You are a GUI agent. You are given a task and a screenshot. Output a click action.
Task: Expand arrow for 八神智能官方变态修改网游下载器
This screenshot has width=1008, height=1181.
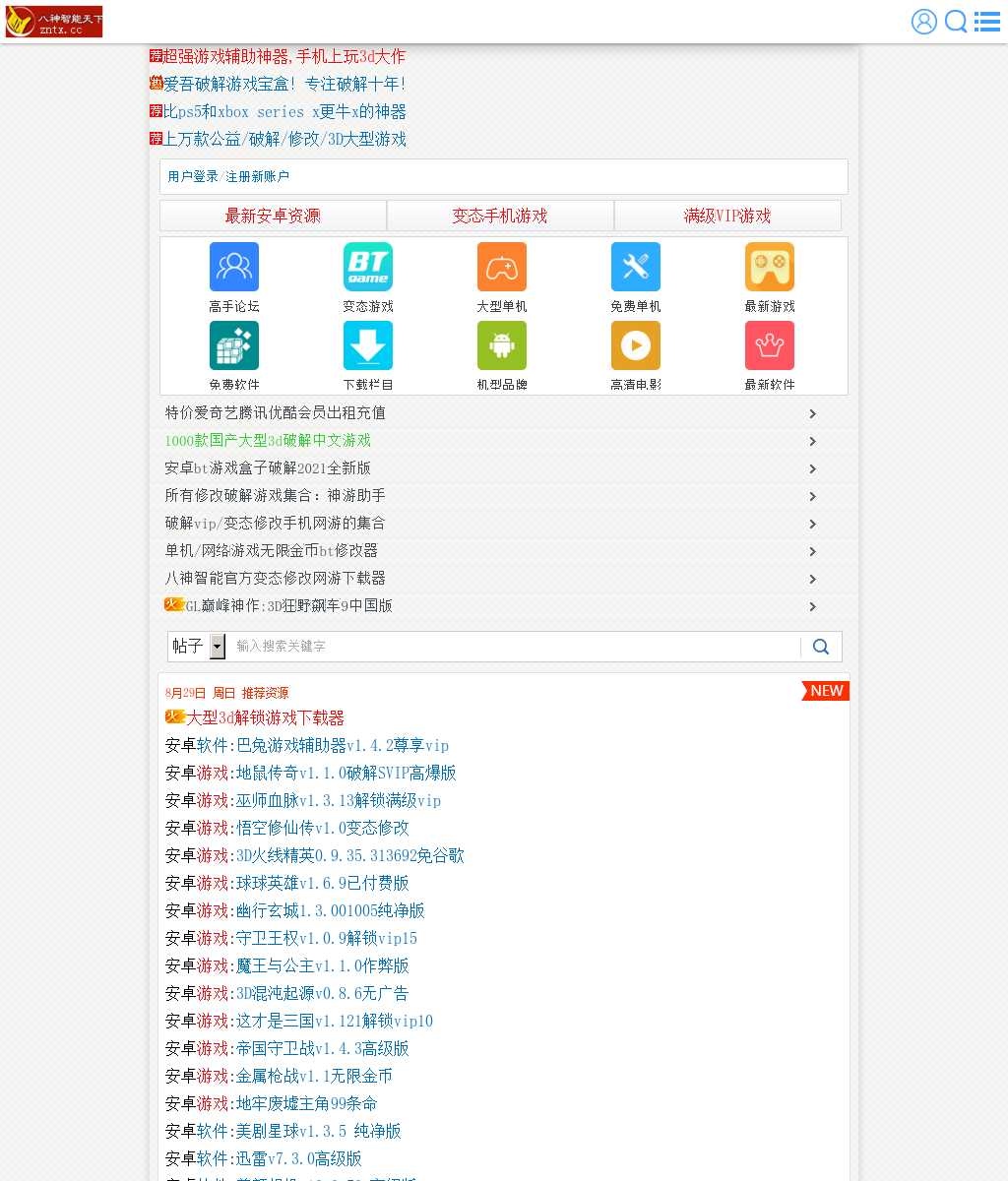[x=813, y=579]
